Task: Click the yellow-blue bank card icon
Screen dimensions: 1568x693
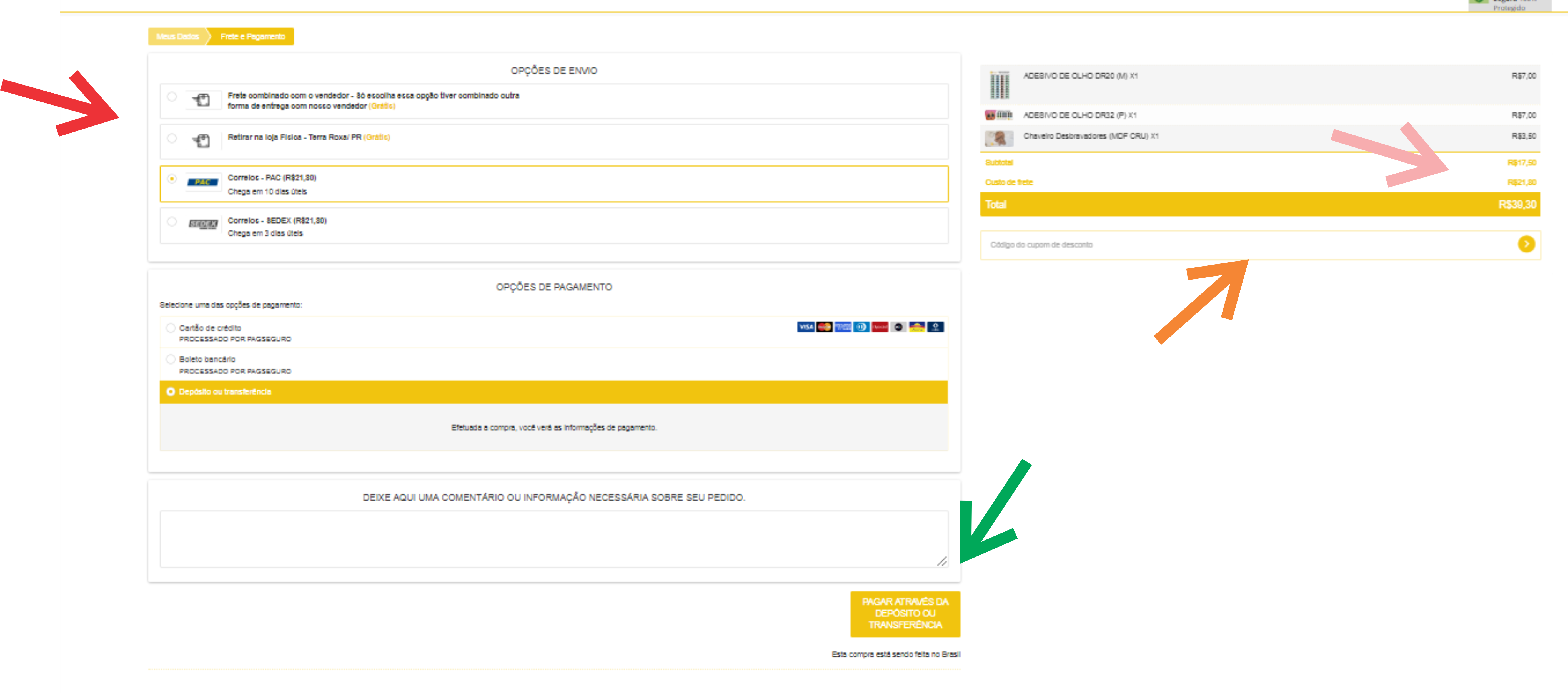Action: tap(917, 327)
